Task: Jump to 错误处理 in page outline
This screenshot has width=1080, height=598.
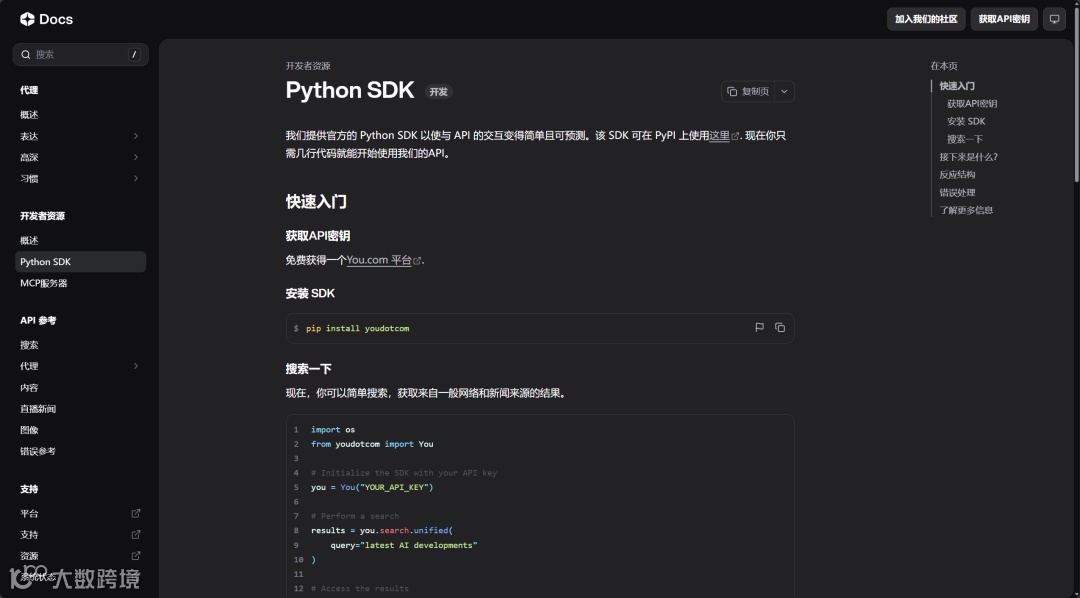Action: point(957,193)
